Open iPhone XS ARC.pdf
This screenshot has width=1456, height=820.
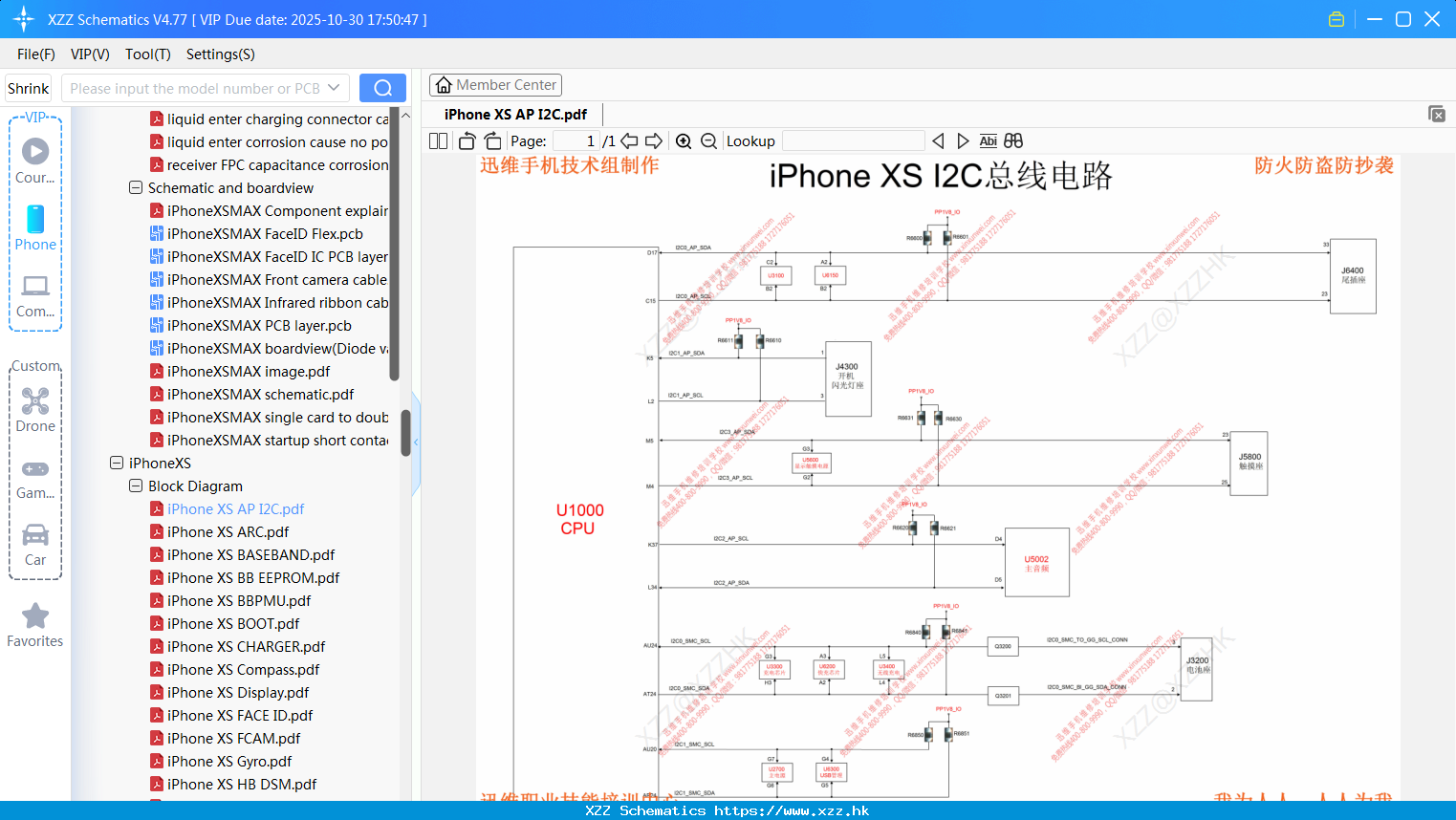click(228, 532)
